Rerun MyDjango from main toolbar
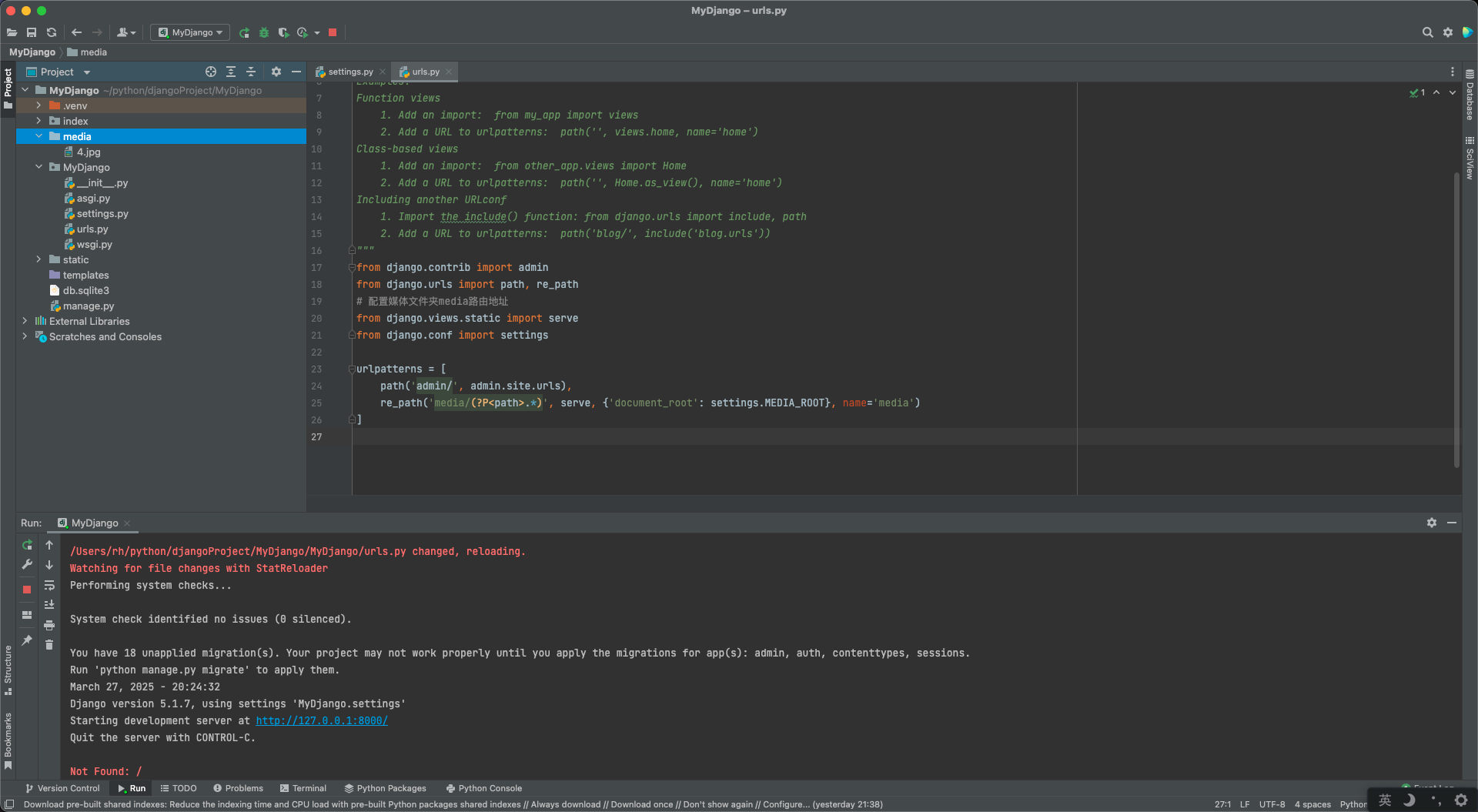 click(244, 32)
